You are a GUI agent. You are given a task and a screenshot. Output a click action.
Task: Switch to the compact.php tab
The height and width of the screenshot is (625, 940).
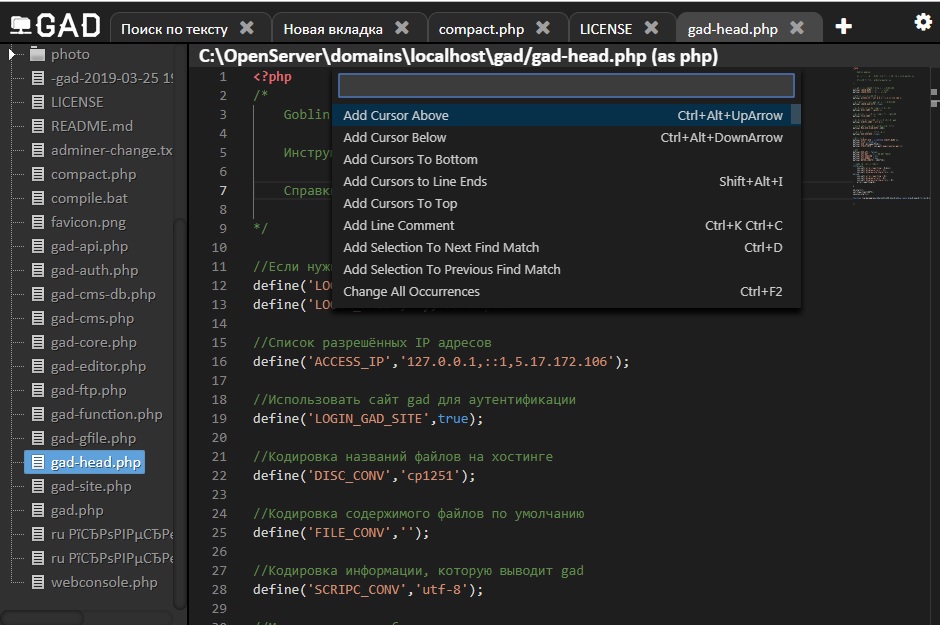(x=481, y=29)
